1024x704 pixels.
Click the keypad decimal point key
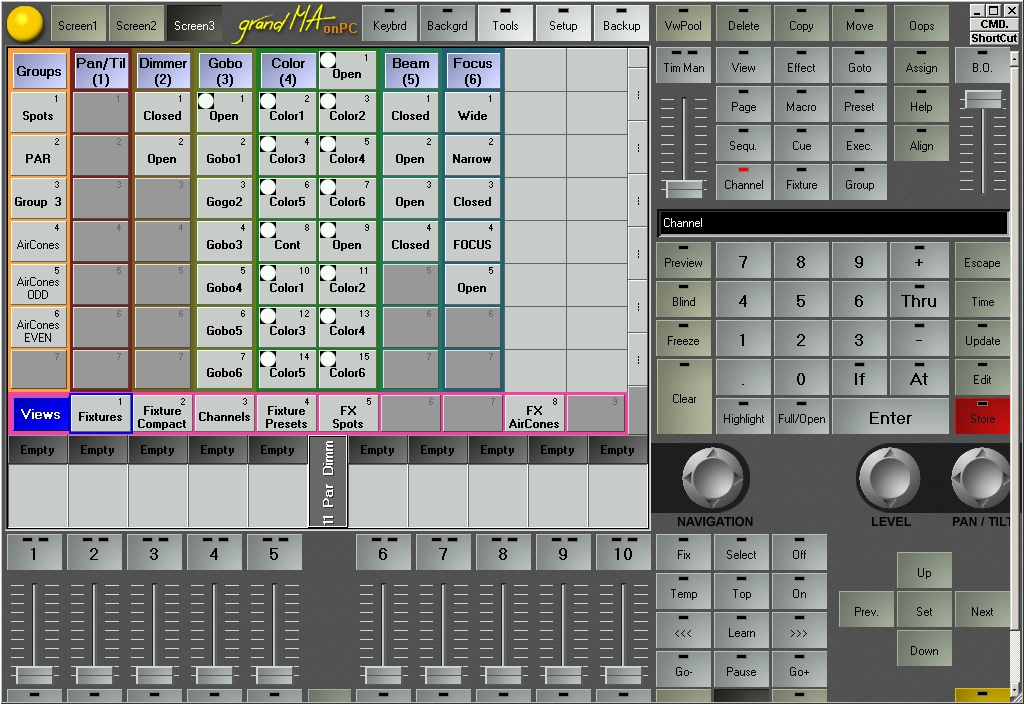[743, 378]
